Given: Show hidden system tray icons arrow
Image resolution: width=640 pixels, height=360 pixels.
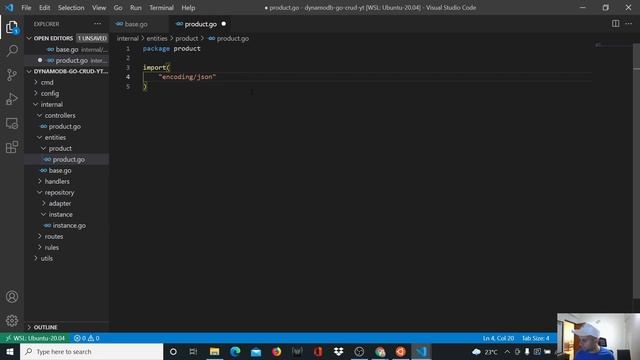Looking at the screenshot, I should [x=507, y=351].
